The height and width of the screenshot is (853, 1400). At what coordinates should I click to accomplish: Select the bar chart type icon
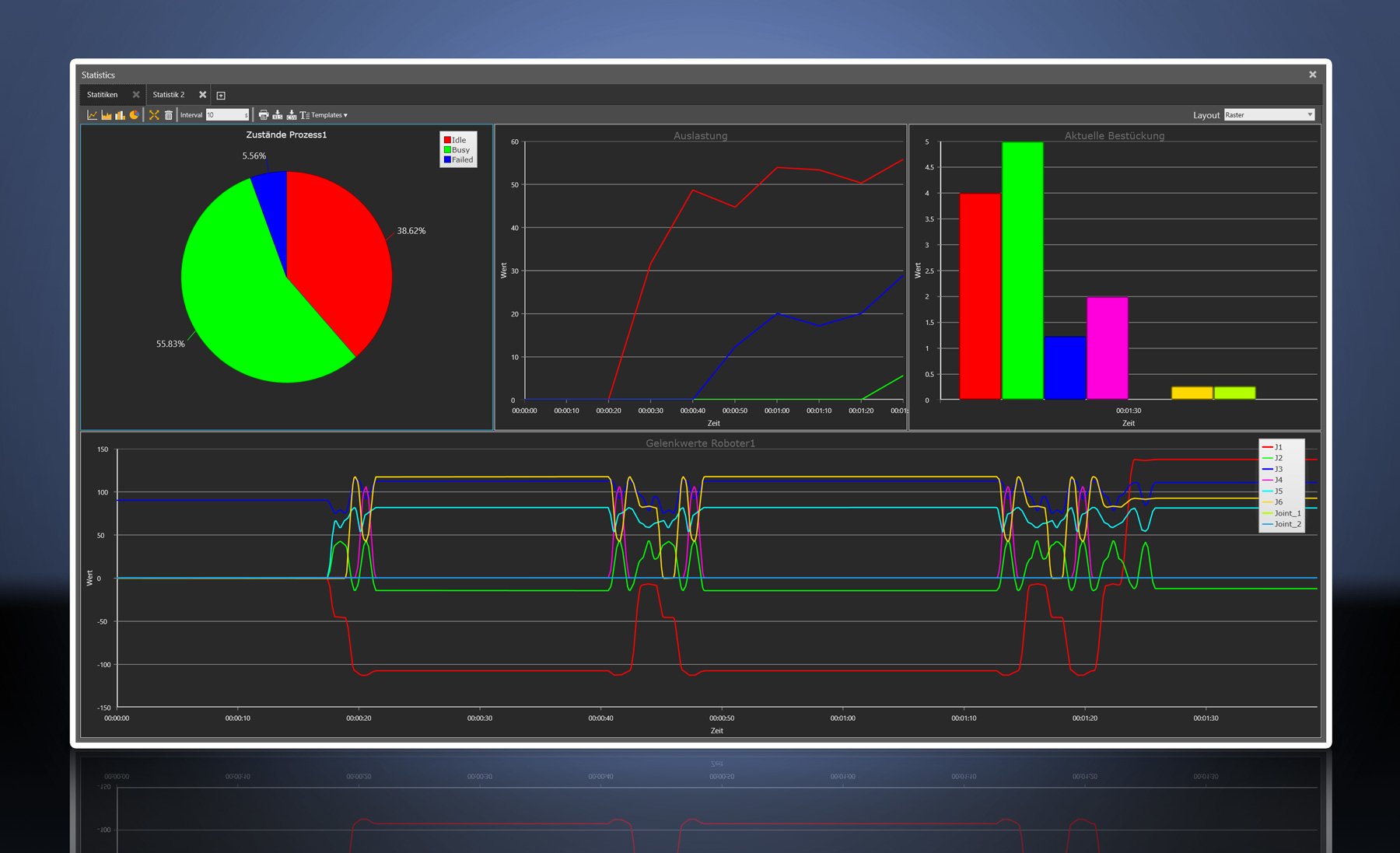tap(120, 115)
